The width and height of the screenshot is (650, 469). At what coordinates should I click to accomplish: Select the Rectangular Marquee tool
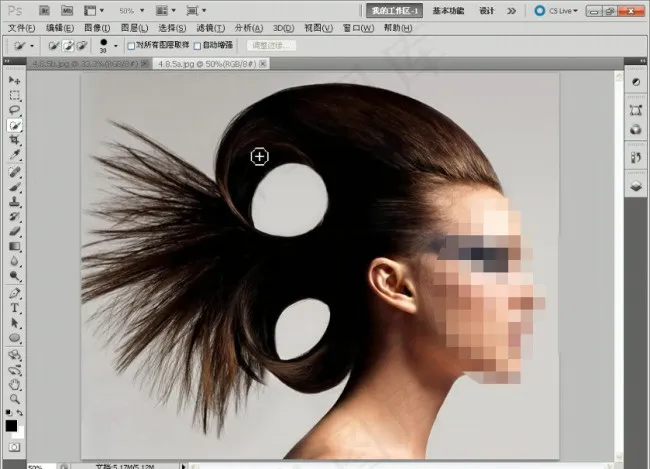15,95
